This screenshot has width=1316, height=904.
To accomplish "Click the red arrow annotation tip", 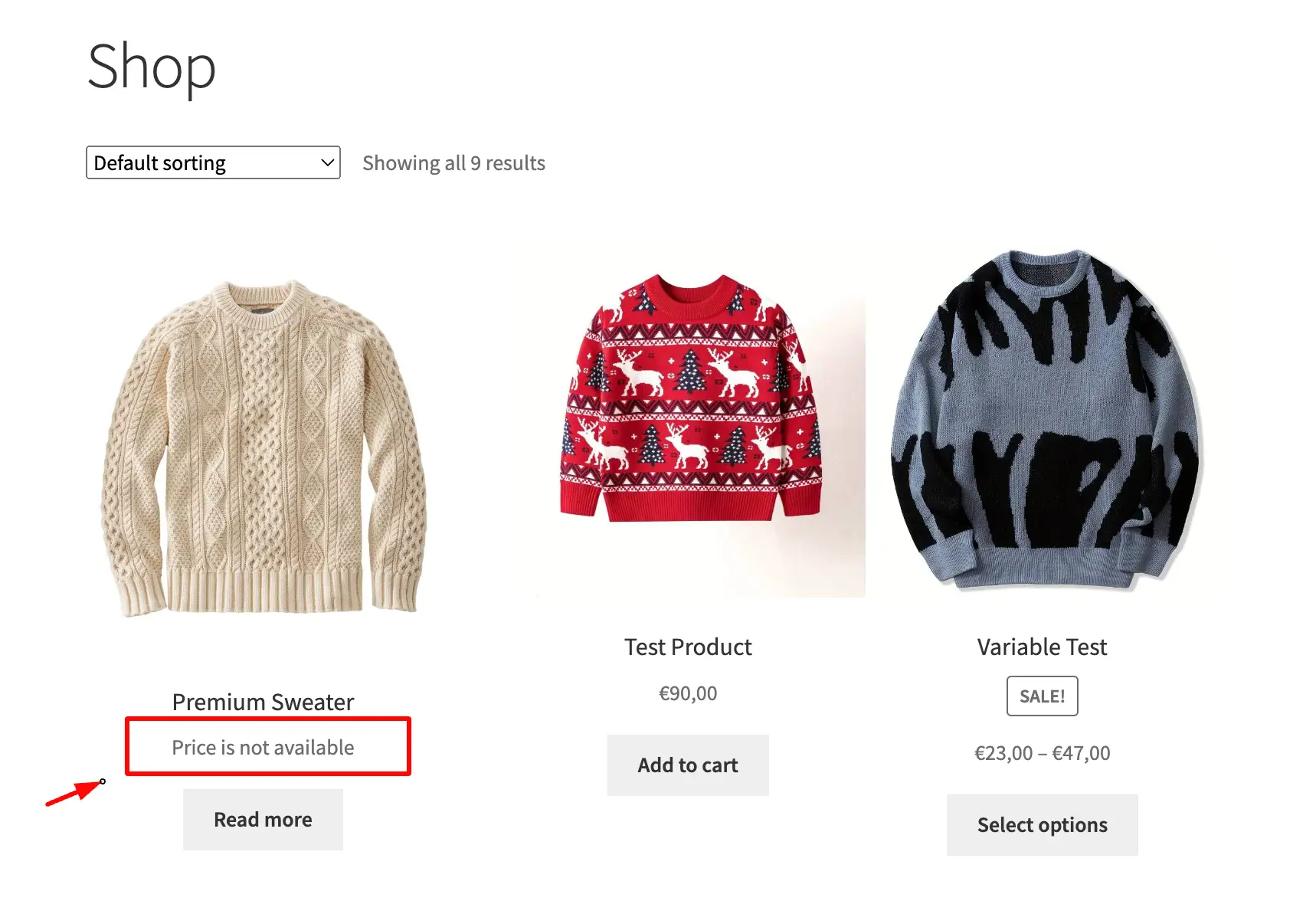I will pyautogui.click(x=101, y=782).
